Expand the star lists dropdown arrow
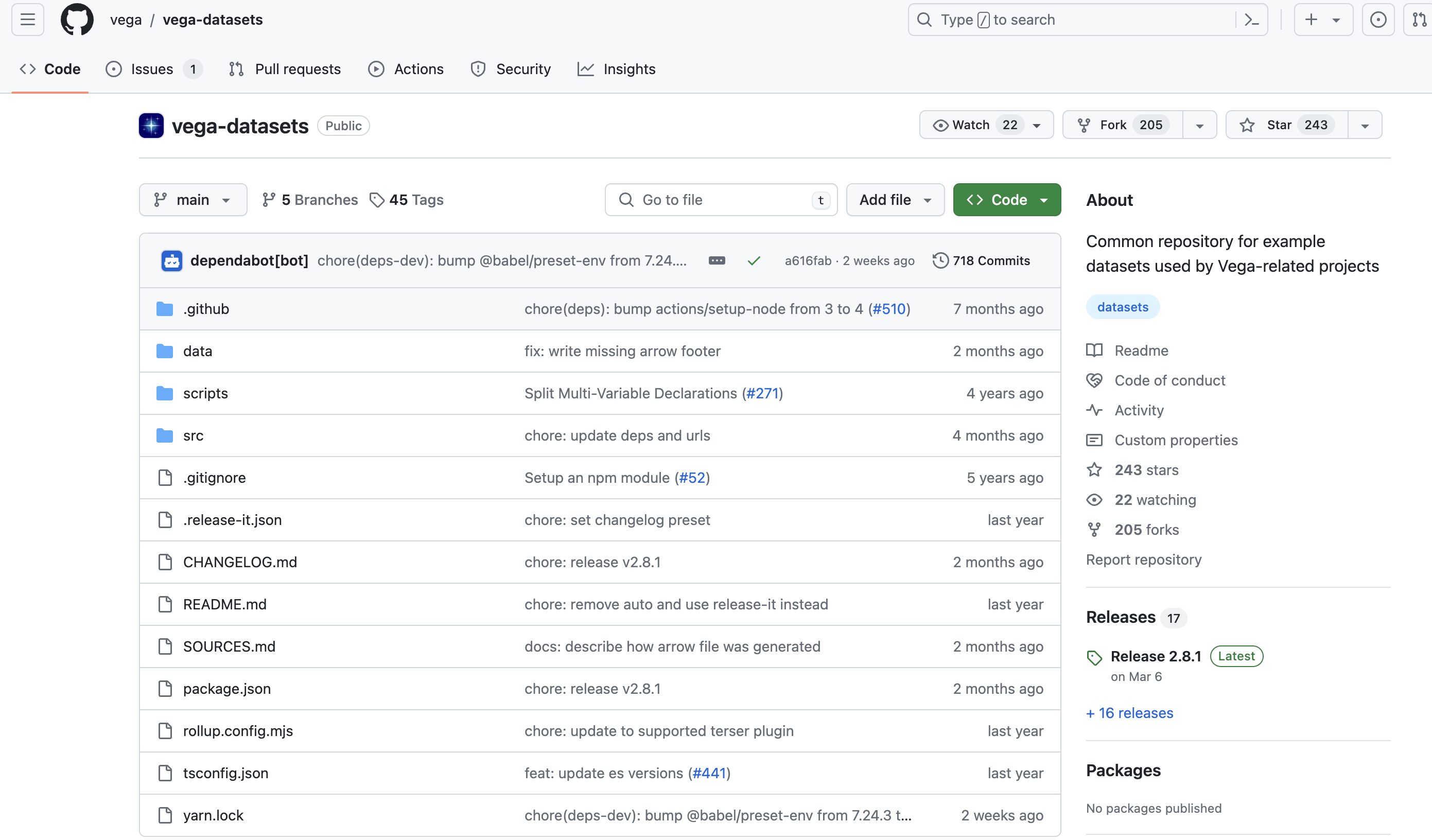The width and height of the screenshot is (1432, 840). (1365, 125)
